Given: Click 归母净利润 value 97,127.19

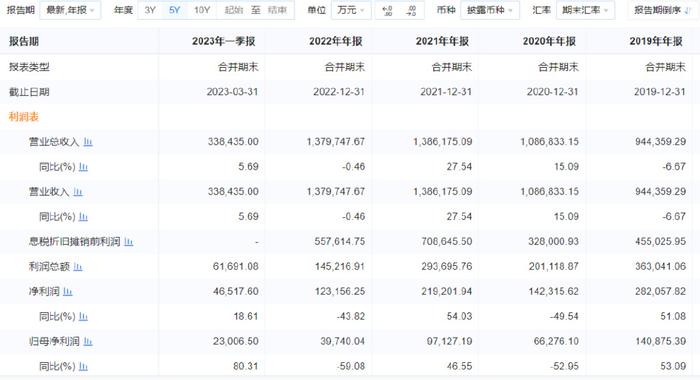Looking at the screenshot, I should point(449,342).
